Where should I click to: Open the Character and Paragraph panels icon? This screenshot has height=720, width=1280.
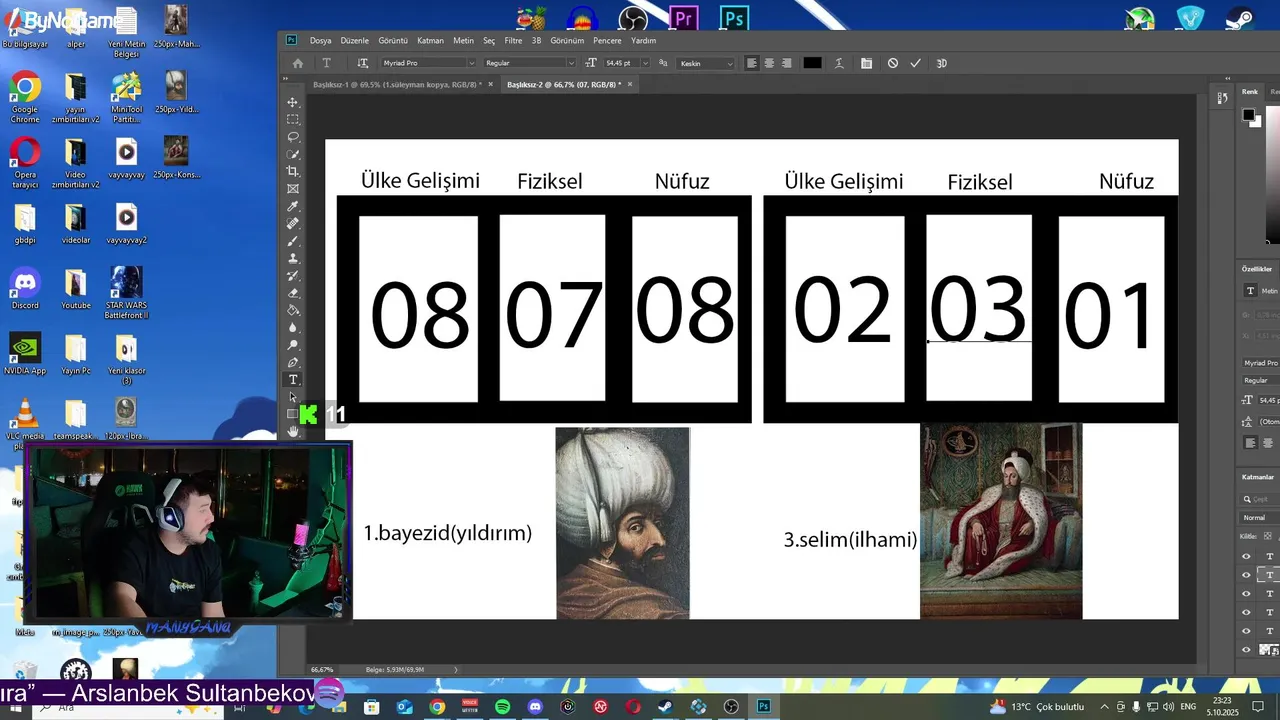tap(866, 63)
